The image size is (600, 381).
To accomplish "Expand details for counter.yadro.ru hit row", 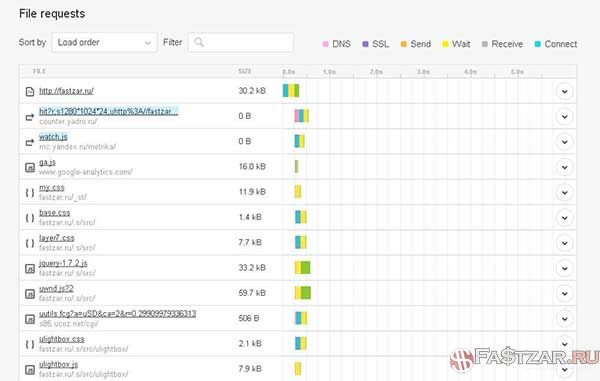I will click(564, 117).
